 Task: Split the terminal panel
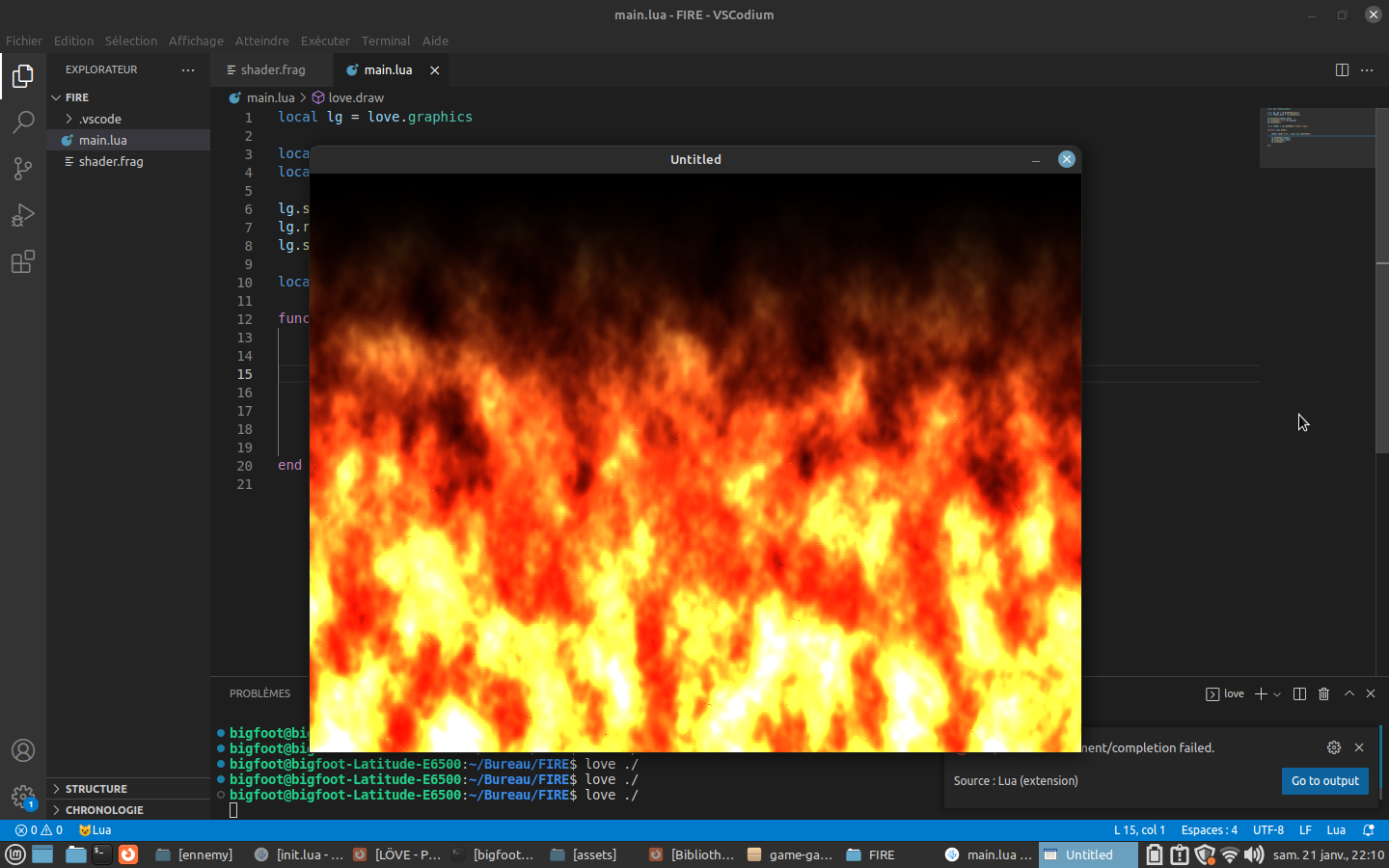tap(1299, 693)
